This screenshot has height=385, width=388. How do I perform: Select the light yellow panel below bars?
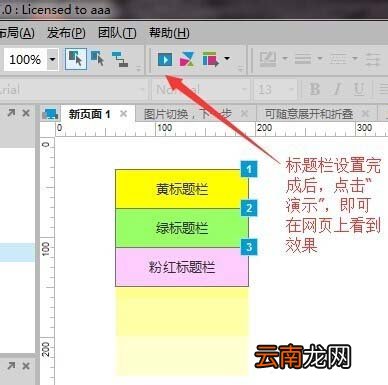(182, 331)
